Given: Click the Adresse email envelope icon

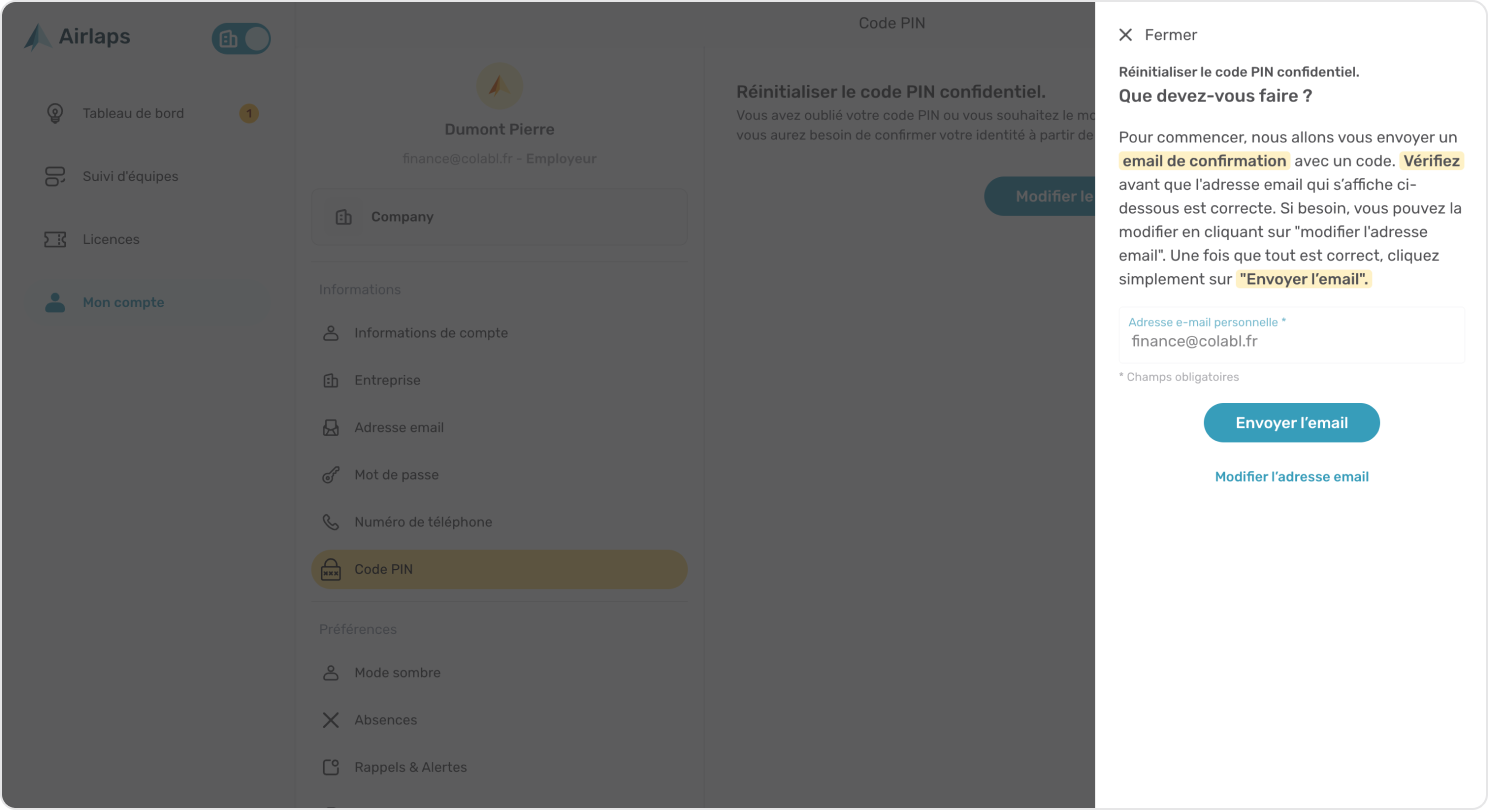Looking at the screenshot, I should [331, 427].
